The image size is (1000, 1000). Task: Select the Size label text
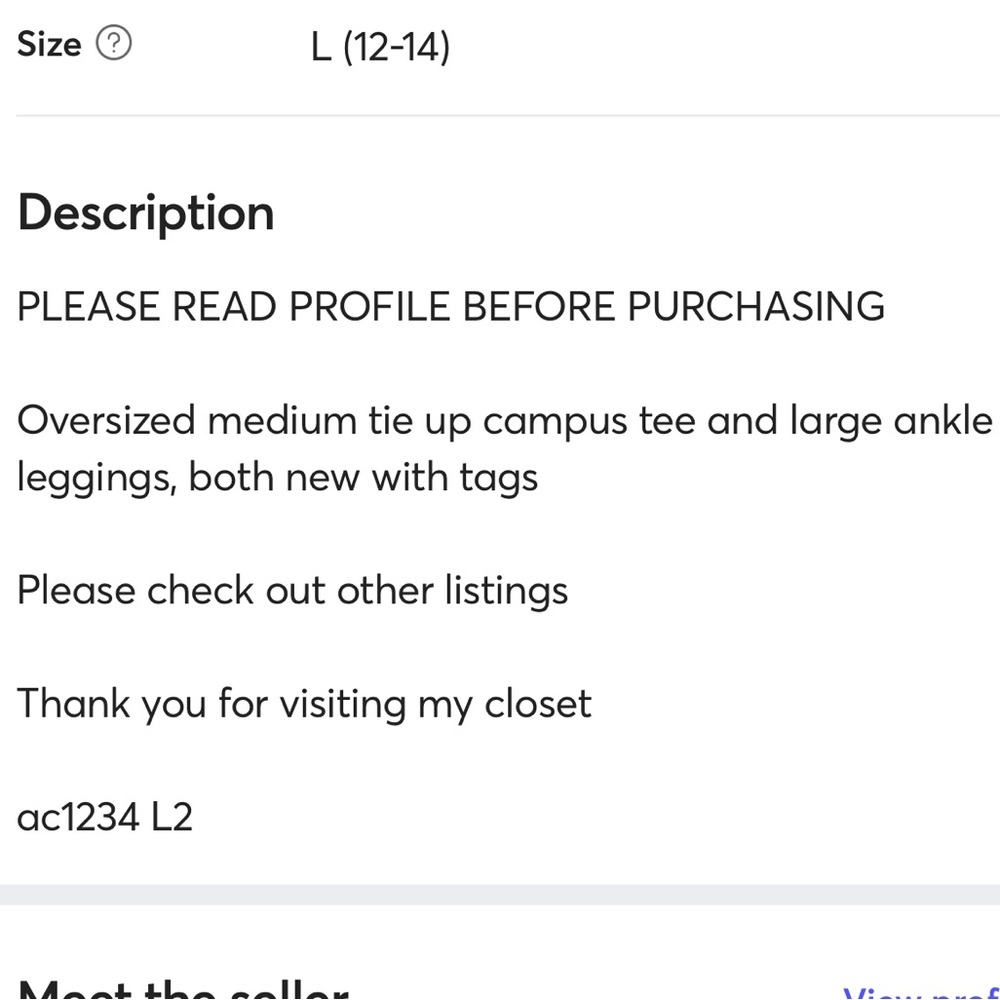pos(49,44)
